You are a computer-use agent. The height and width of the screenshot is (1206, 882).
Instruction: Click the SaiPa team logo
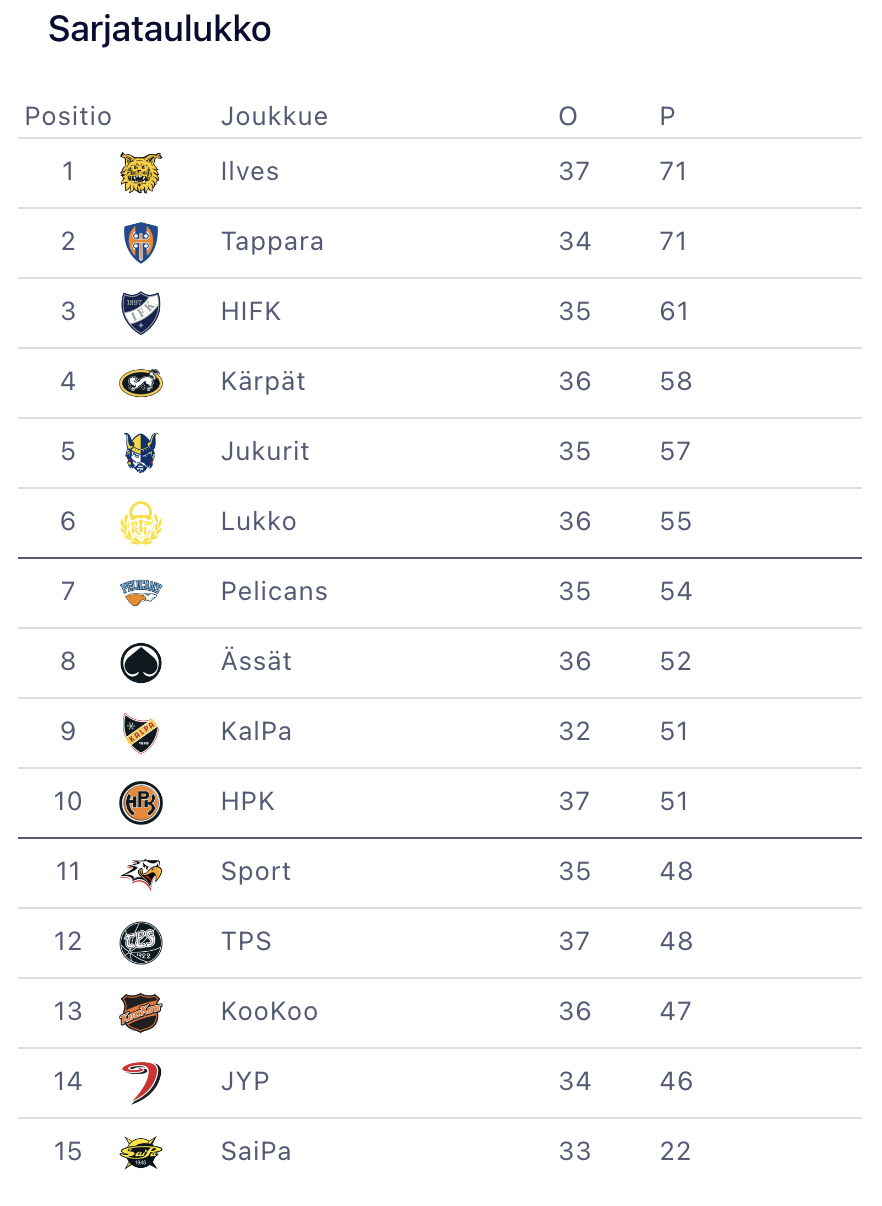[x=140, y=1152]
